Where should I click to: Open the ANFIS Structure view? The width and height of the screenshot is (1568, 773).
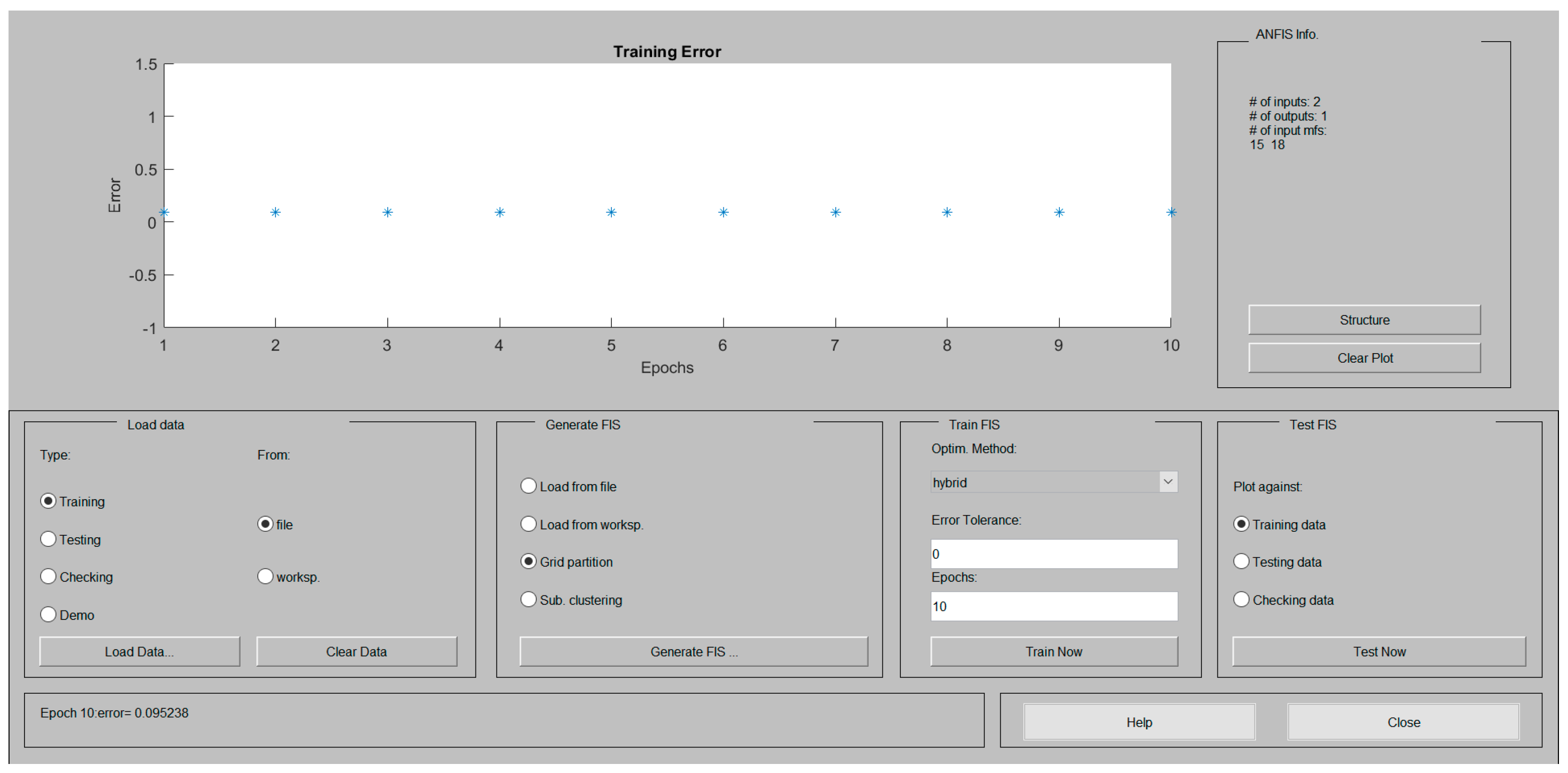pyautogui.click(x=1364, y=320)
